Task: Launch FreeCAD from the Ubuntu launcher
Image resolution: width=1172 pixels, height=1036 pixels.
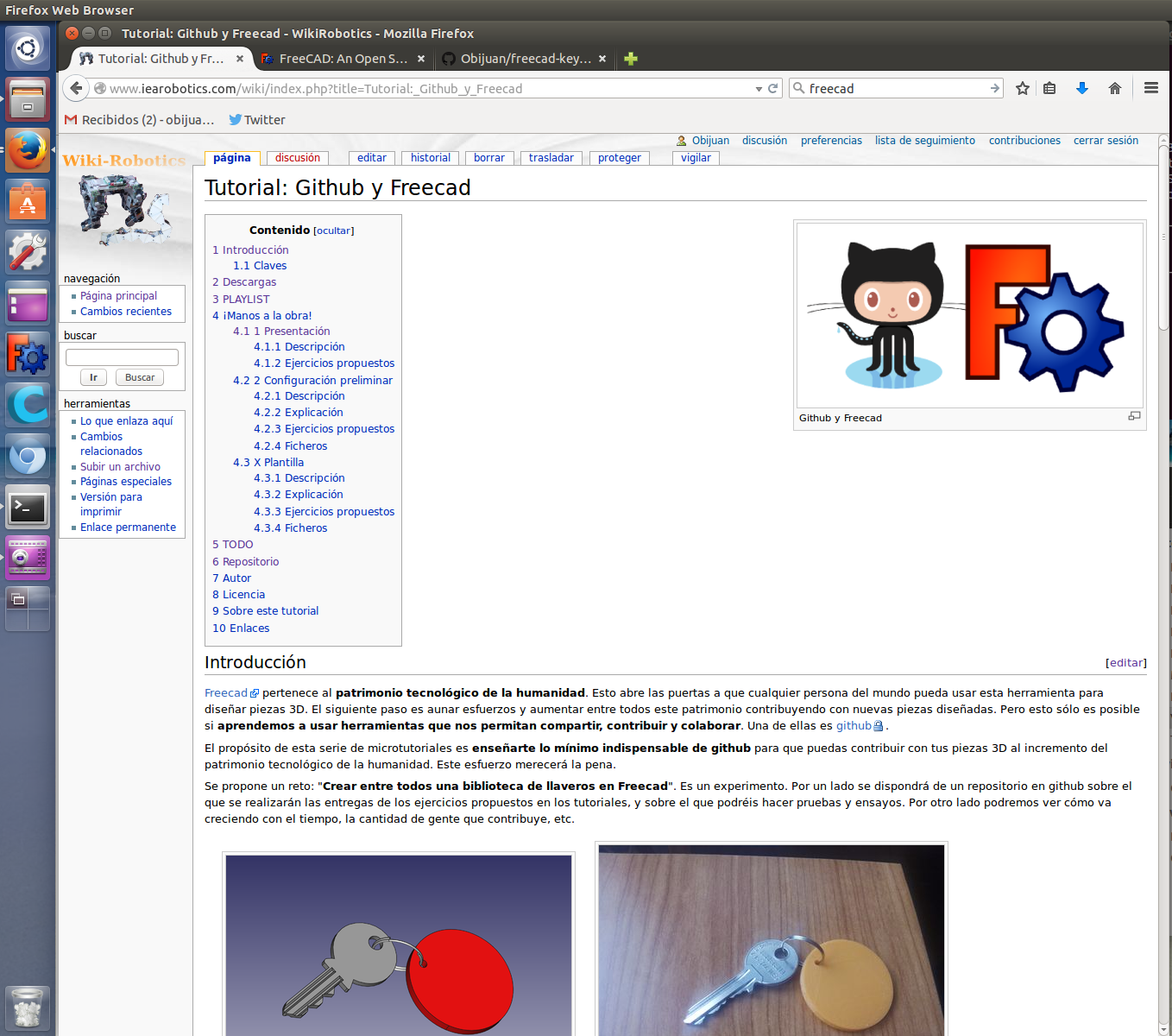Action: click(28, 355)
